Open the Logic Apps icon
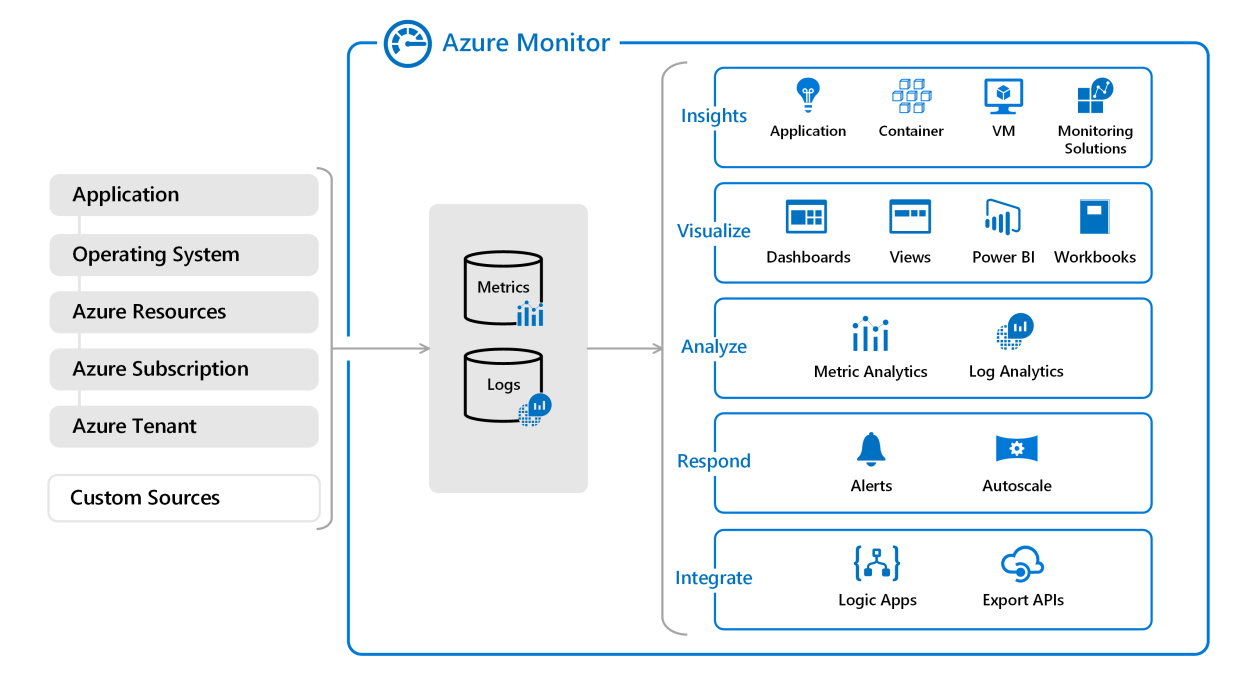 (x=877, y=563)
